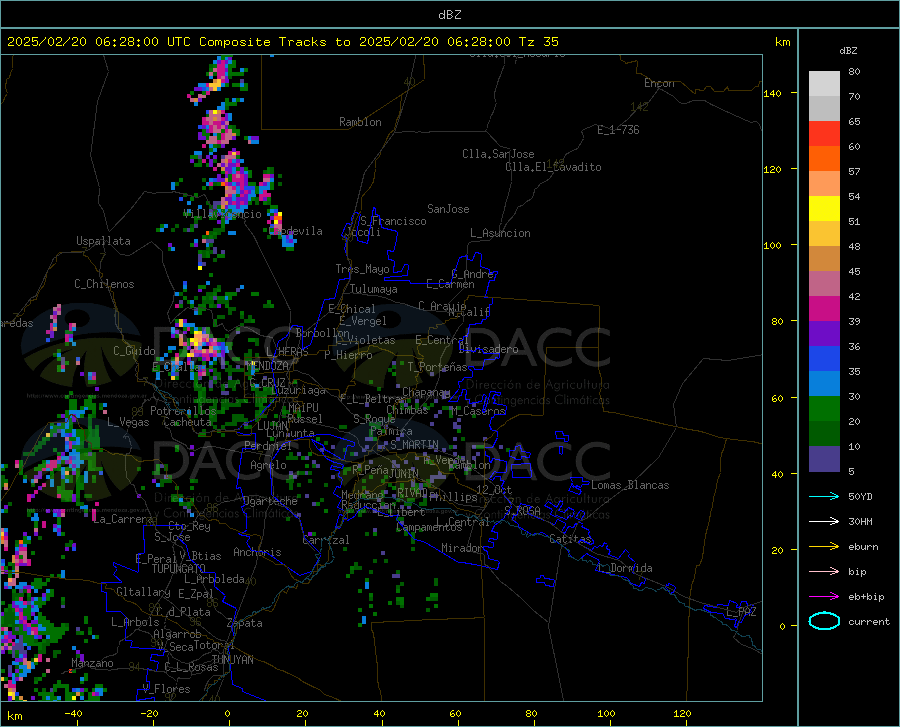Click the 'TUPUNGATO' place label
The width and height of the screenshot is (900, 727).
point(179,569)
